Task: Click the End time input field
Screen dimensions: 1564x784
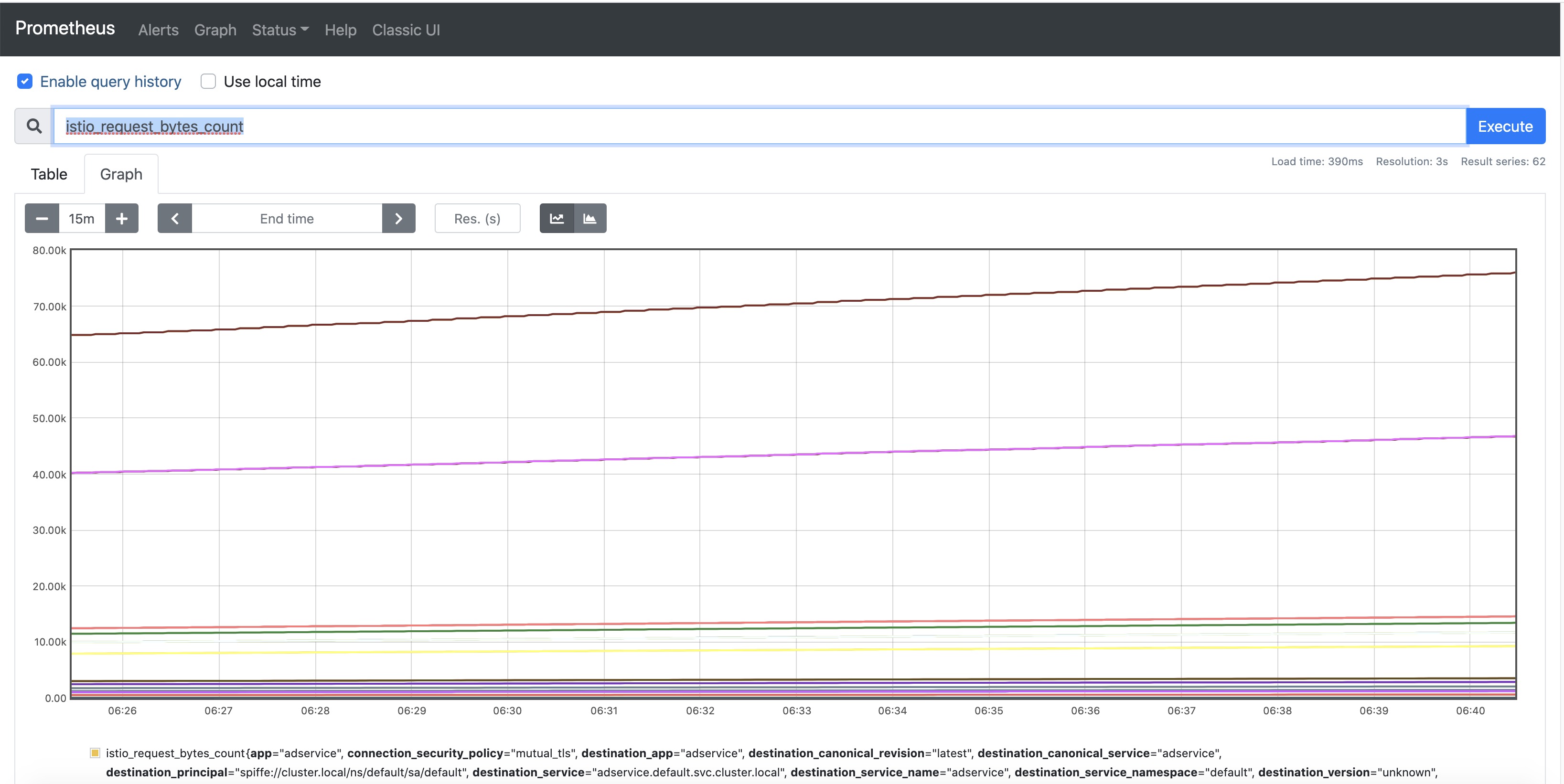Action: 287,219
